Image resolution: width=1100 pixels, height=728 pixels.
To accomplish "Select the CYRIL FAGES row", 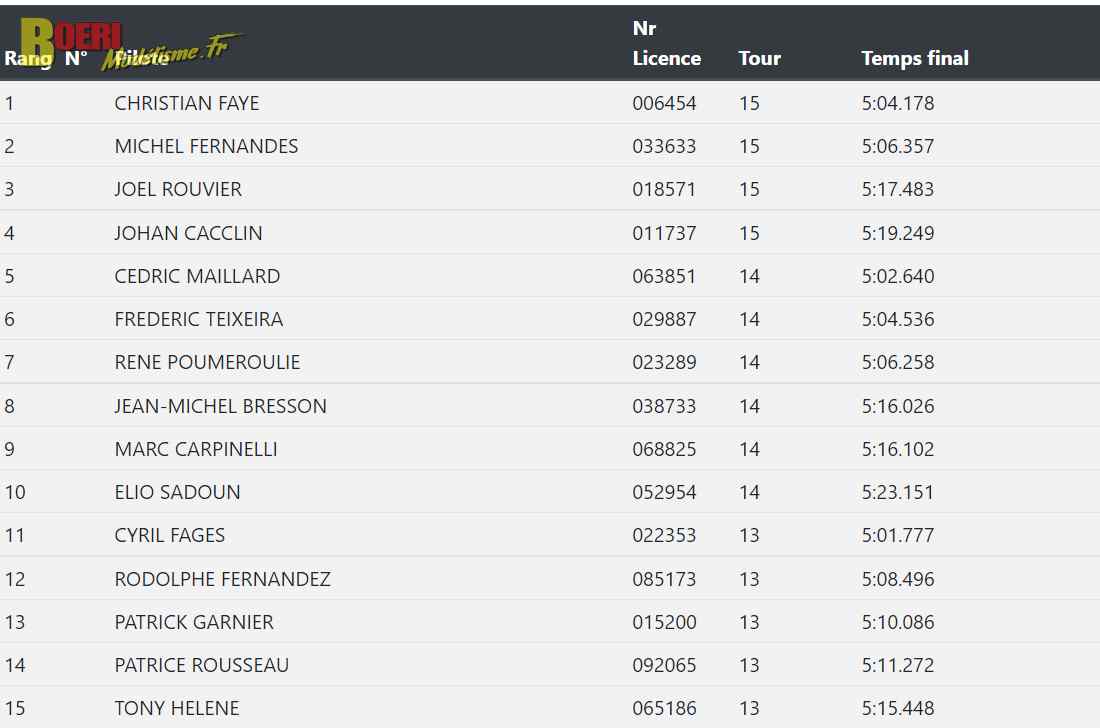I will click(550, 535).
